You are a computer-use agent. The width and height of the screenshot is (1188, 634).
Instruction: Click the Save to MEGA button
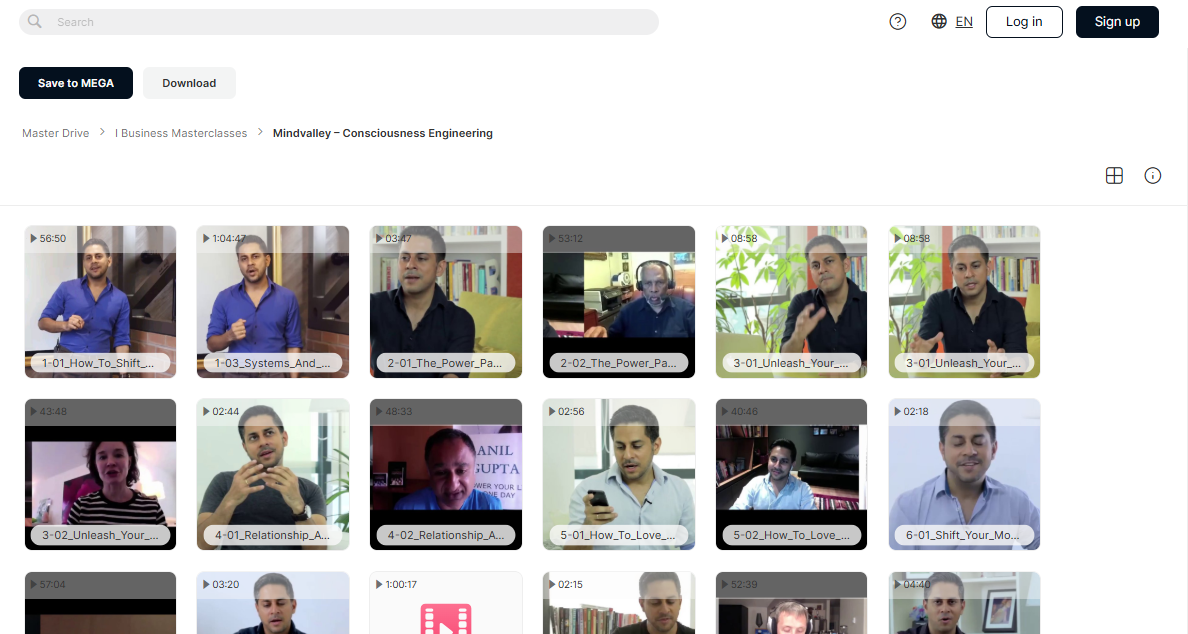(x=76, y=83)
